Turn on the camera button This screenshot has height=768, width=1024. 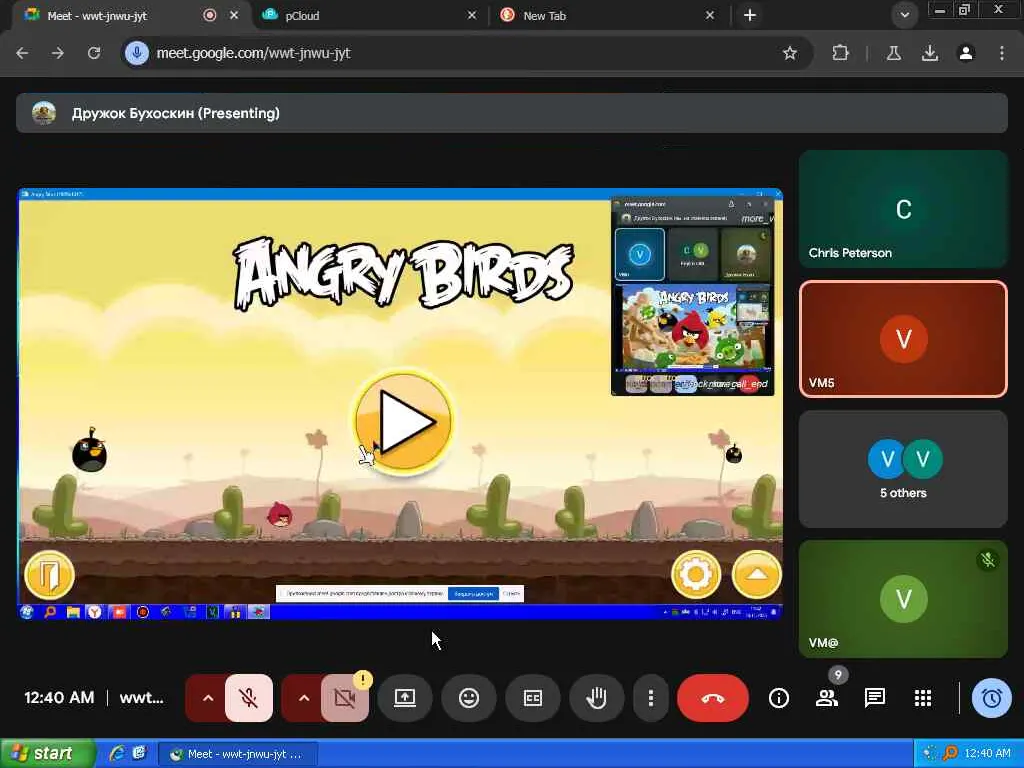point(345,698)
